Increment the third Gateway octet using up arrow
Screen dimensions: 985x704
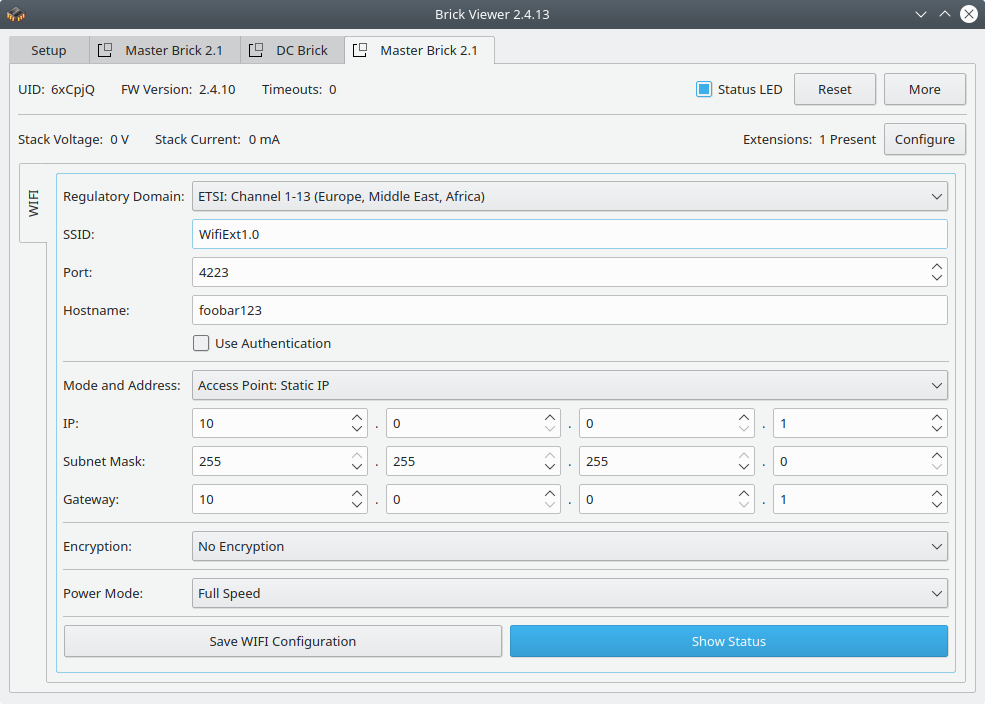[x=744, y=494]
